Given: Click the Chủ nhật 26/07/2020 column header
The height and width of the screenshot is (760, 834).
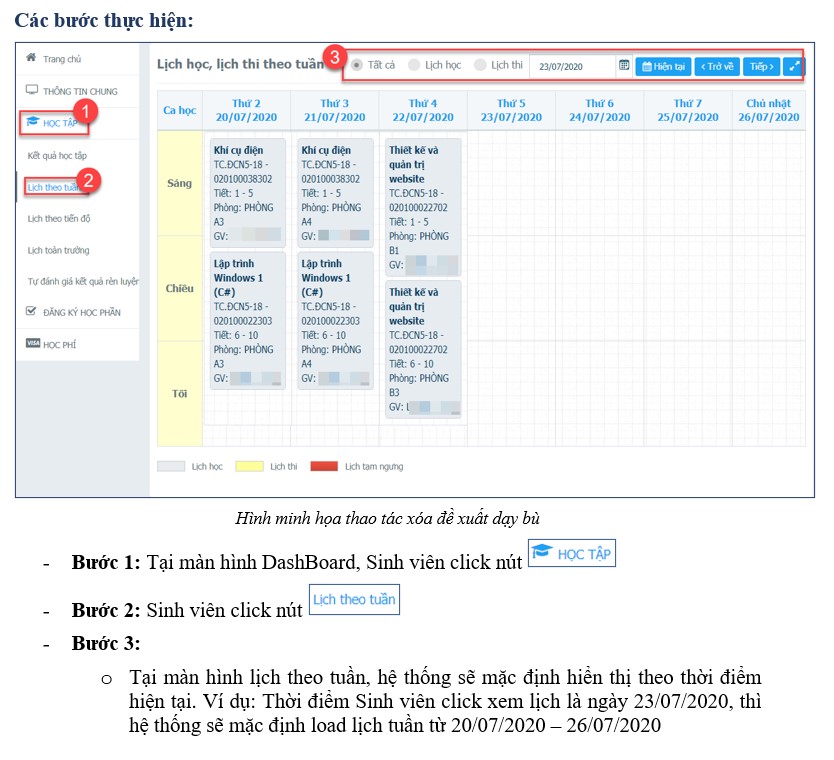Looking at the screenshot, I should (769, 110).
